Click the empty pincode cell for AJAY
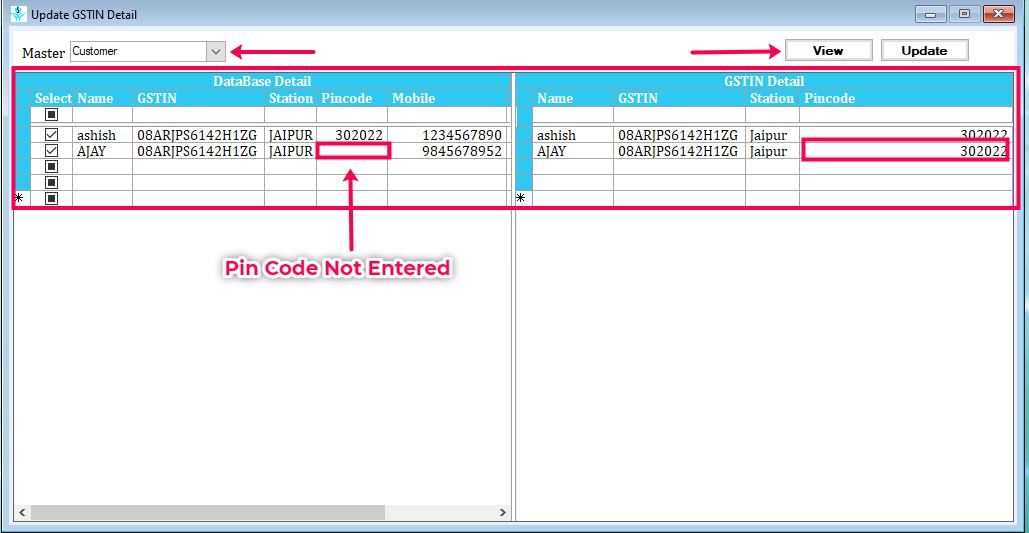This screenshot has width=1029, height=533. (x=352, y=151)
